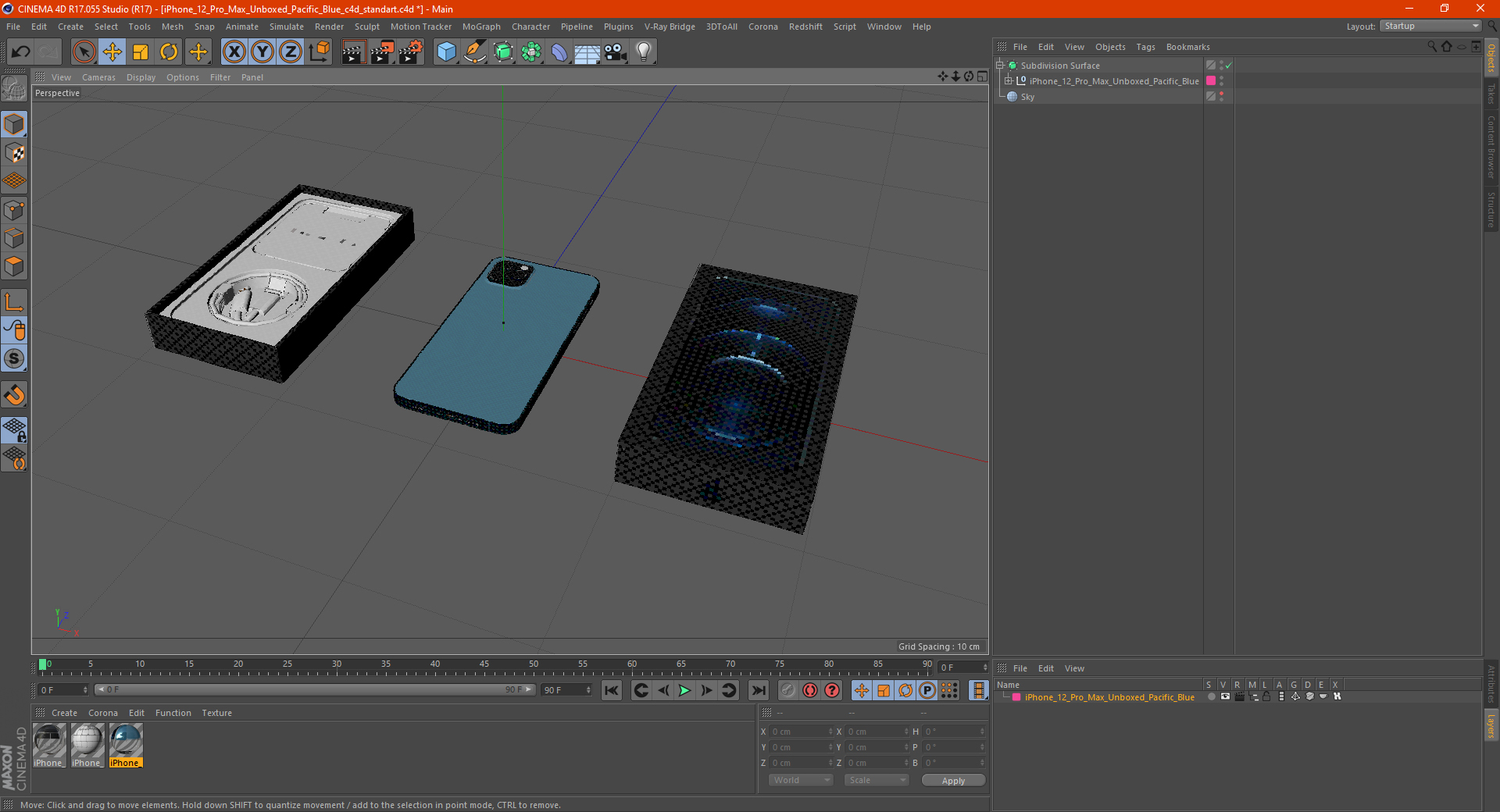1500x812 pixels.
Task: Toggle Z axis lock
Action: 291,52
